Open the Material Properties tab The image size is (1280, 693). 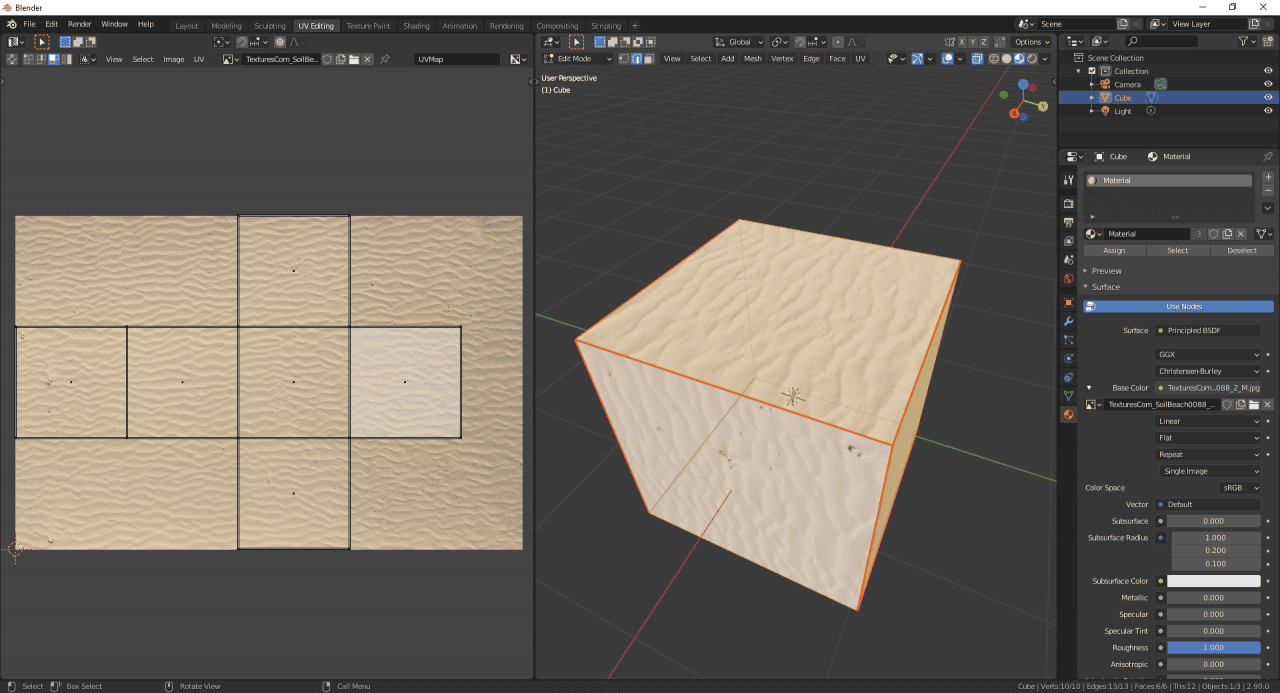[x=1068, y=414]
